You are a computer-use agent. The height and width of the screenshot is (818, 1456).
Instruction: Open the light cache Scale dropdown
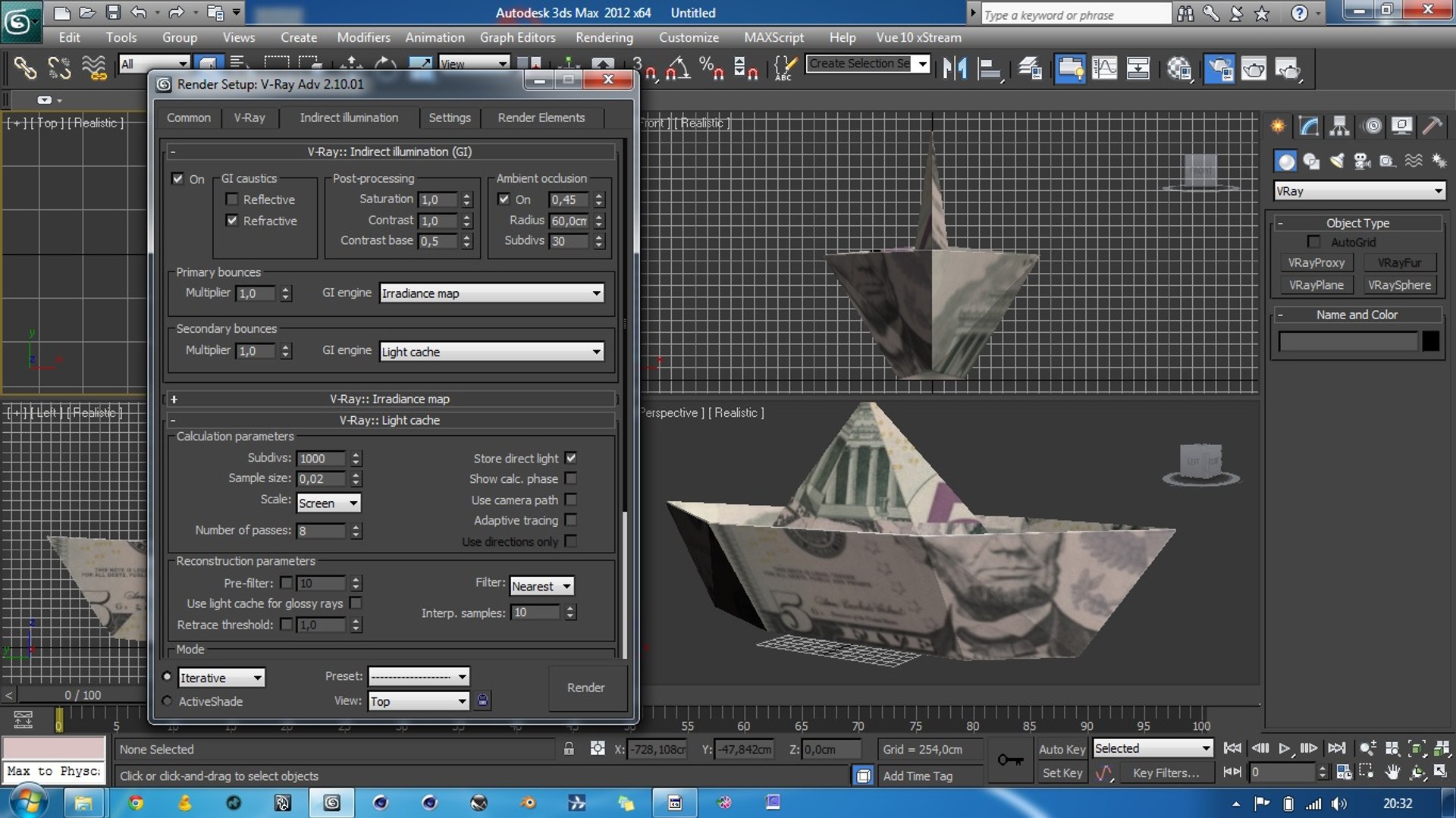(x=328, y=503)
